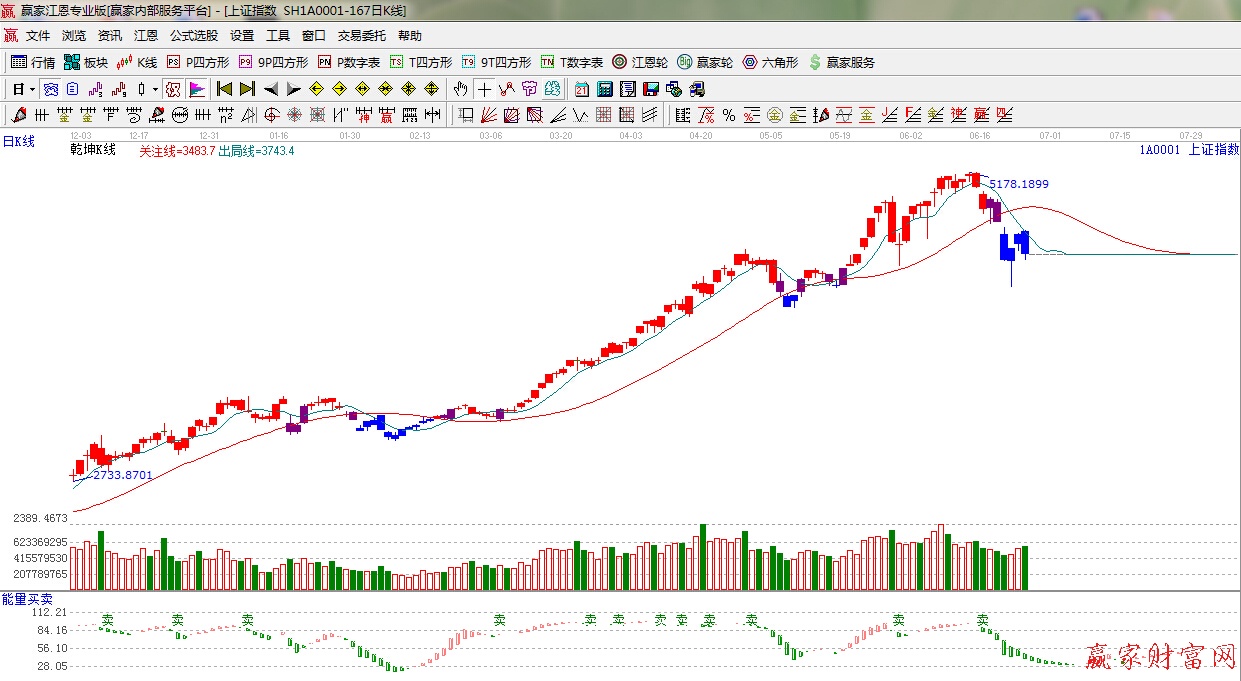The image size is (1241, 681).
Task: Click the 六角形 hexagon chart icon
Action: (770, 62)
